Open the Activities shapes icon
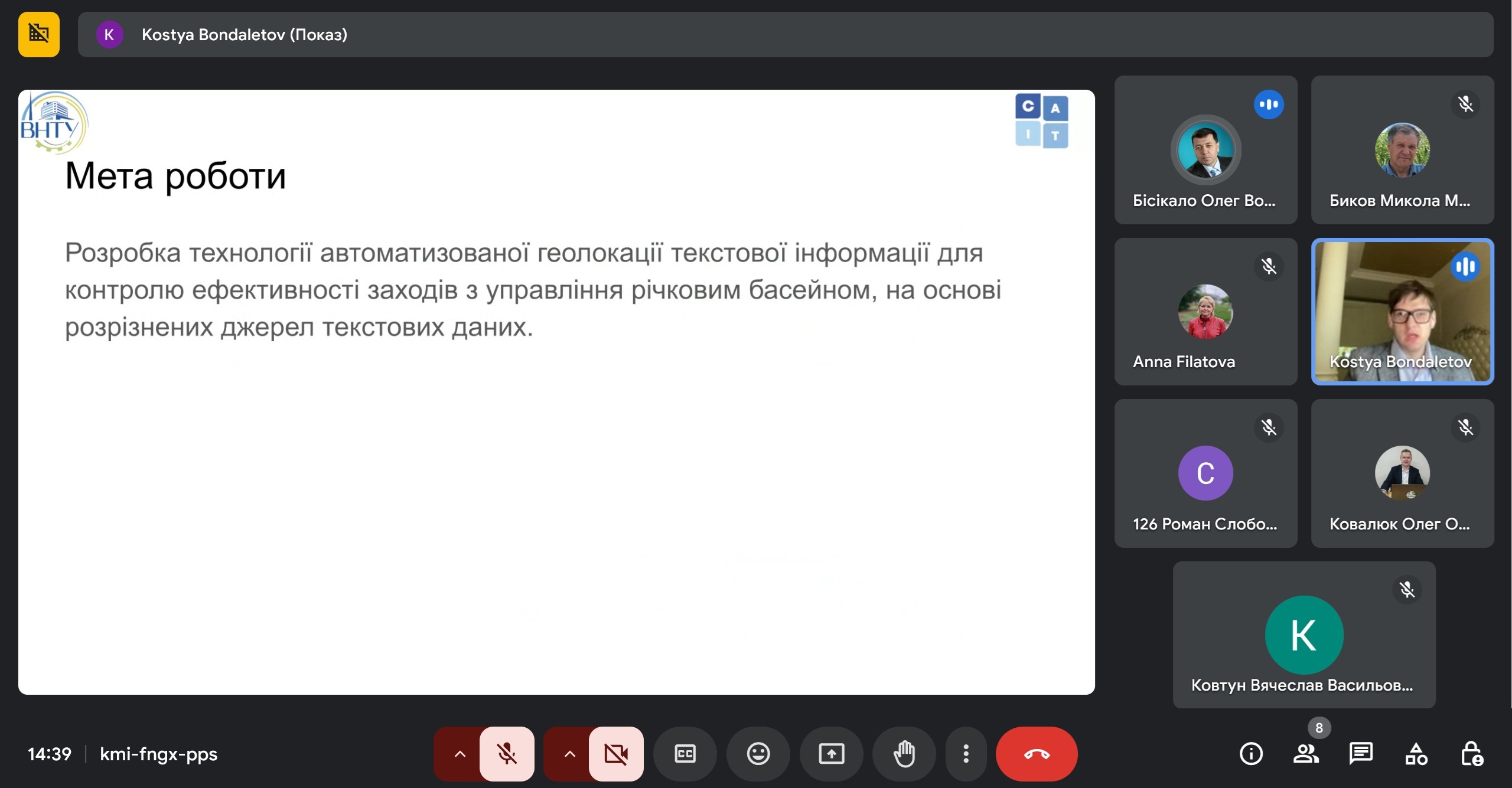 coord(1416,754)
